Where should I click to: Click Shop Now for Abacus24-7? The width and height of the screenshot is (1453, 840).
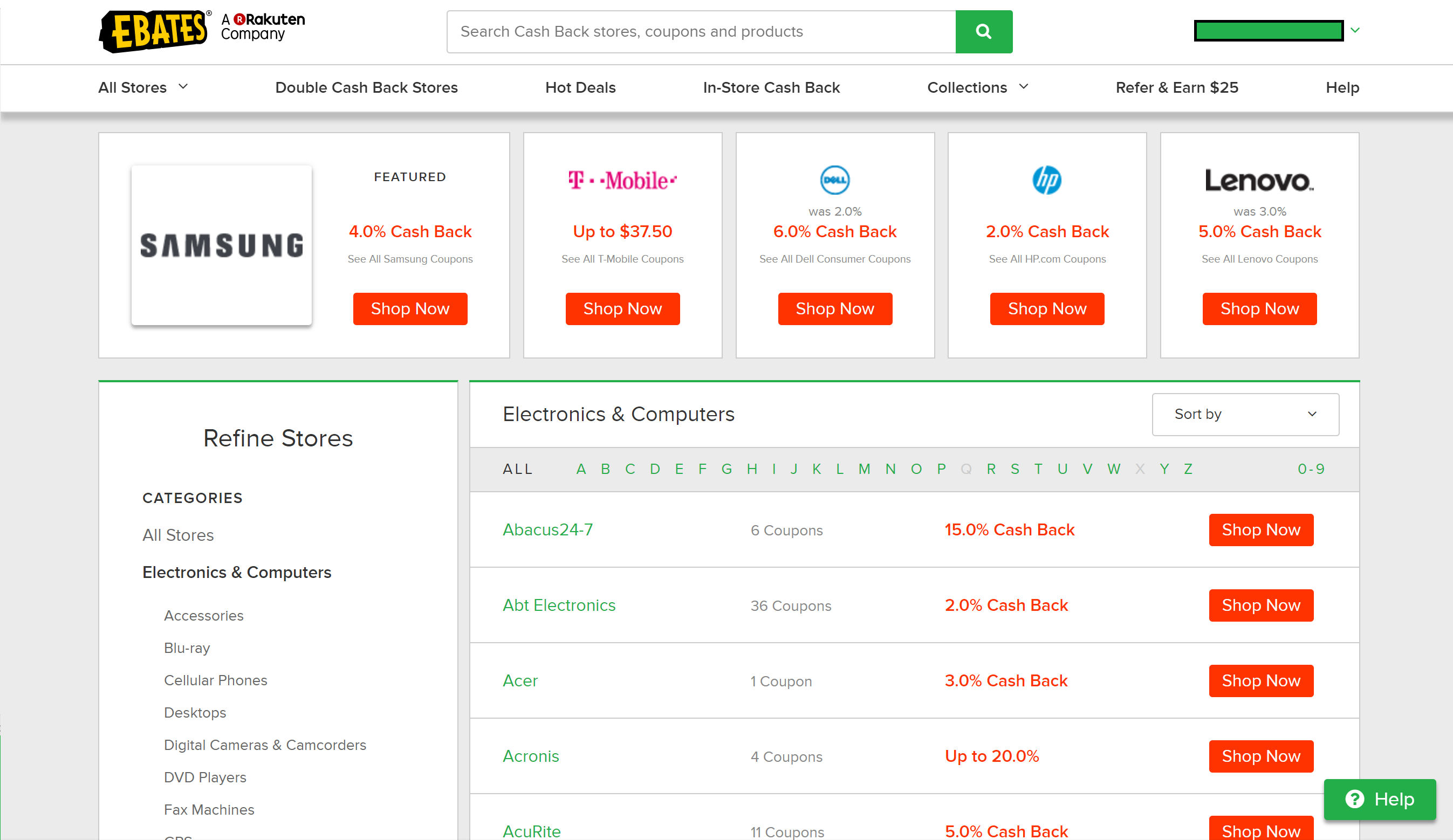(1260, 529)
